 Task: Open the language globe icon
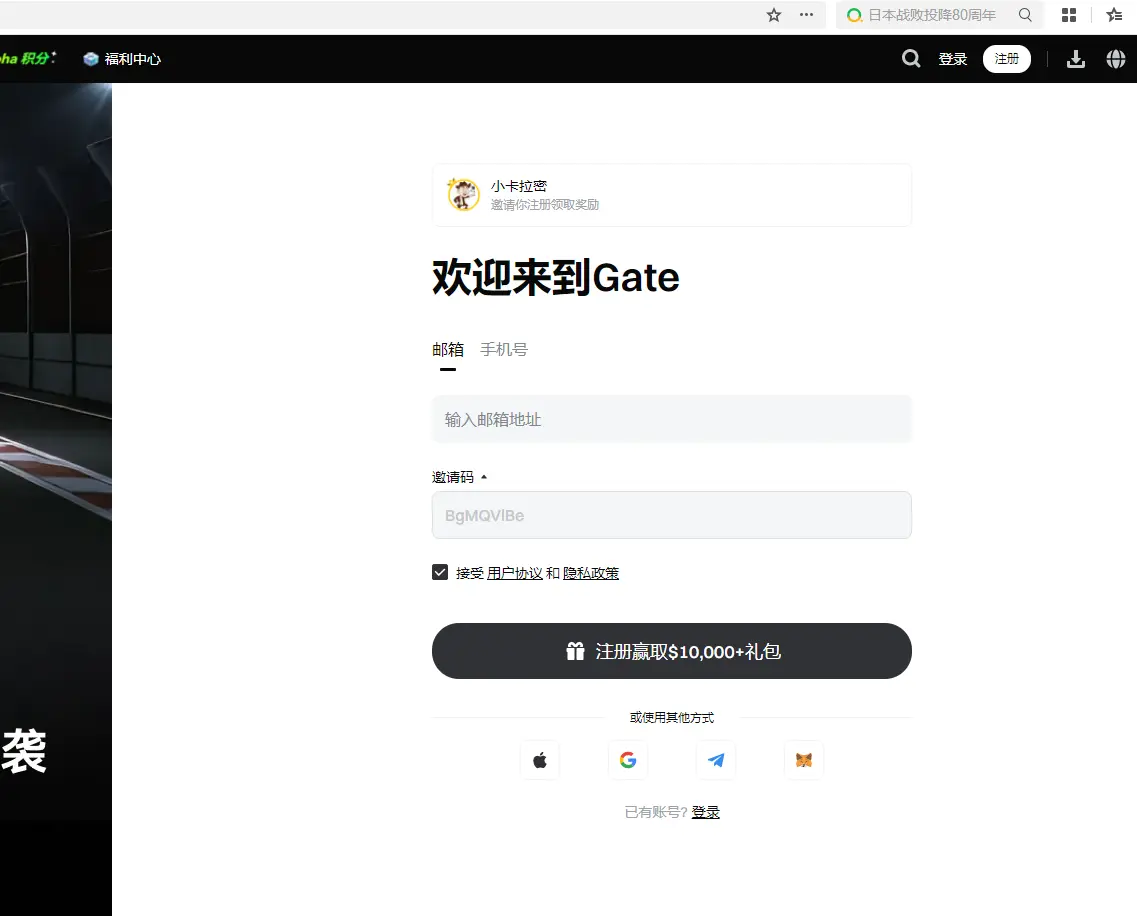(x=1116, y=59)
